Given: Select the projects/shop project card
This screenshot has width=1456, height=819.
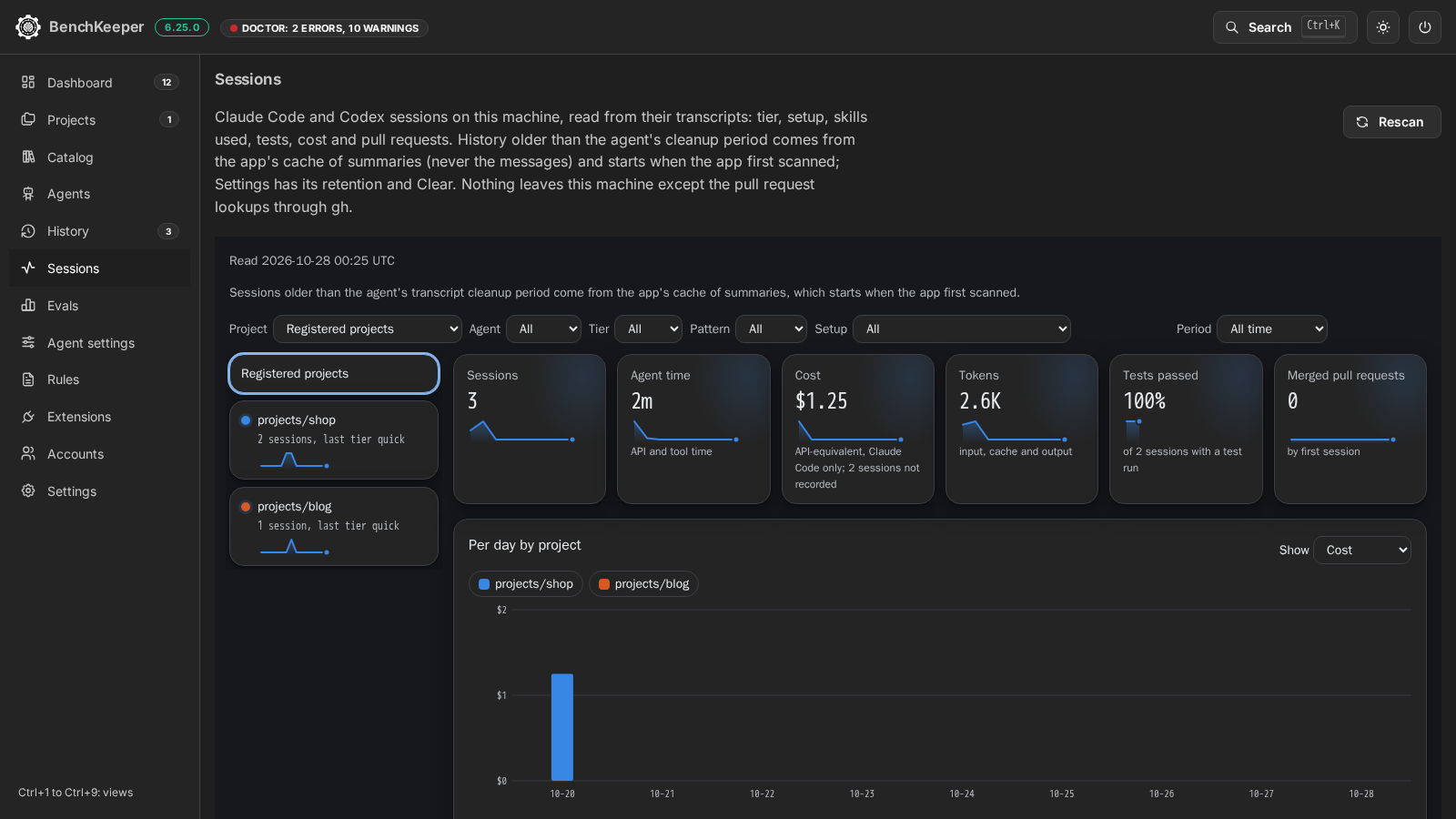Looking at the screenshot, I should point(334,440).
